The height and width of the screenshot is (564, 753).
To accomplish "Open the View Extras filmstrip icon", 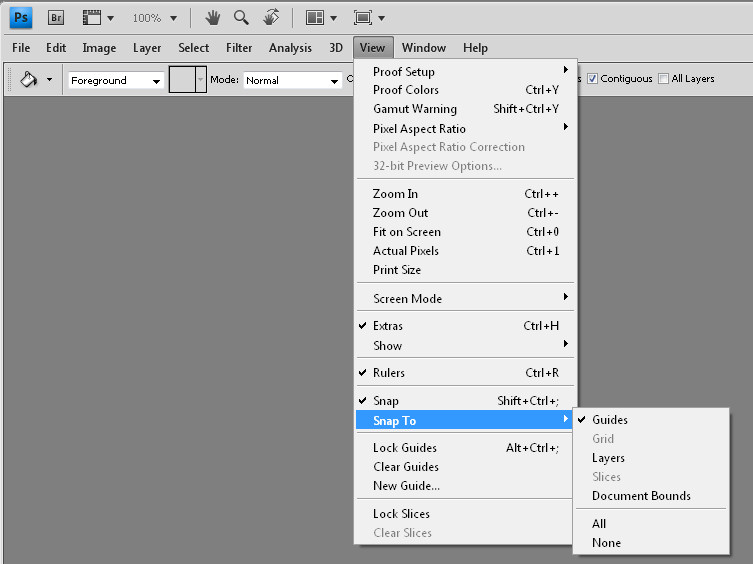I will [92, 18].
